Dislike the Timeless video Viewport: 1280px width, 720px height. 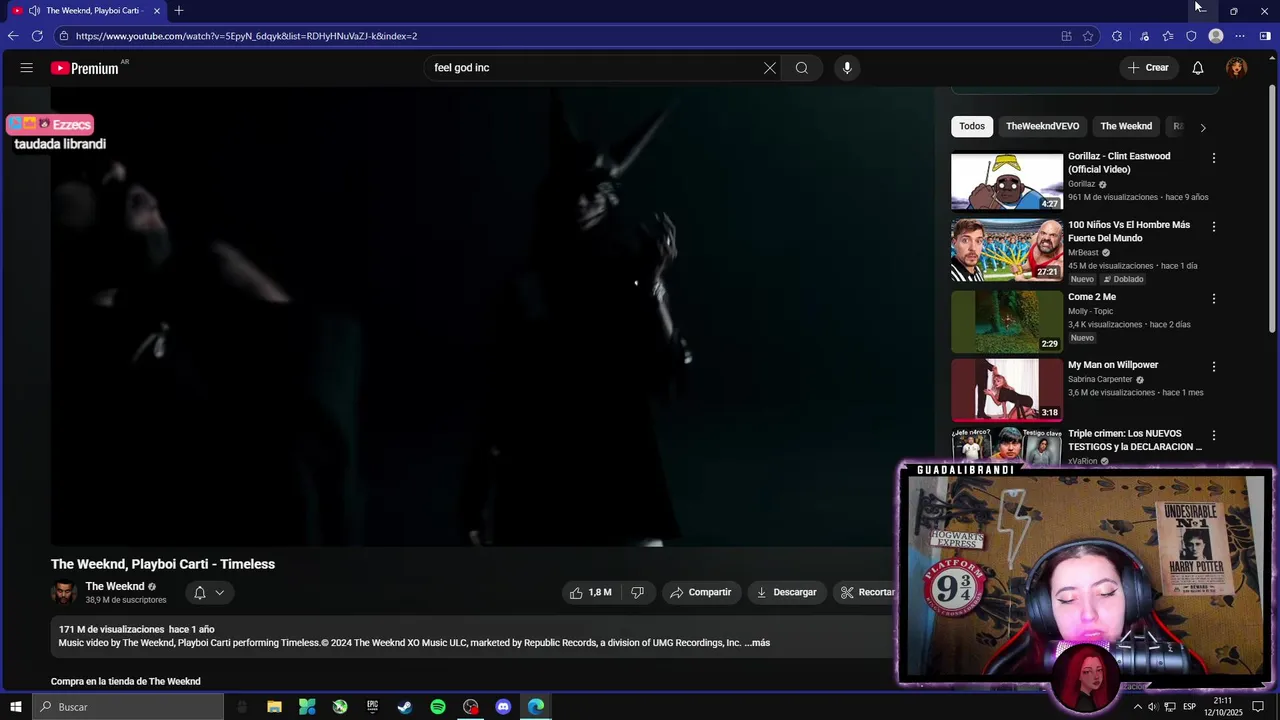637,593
